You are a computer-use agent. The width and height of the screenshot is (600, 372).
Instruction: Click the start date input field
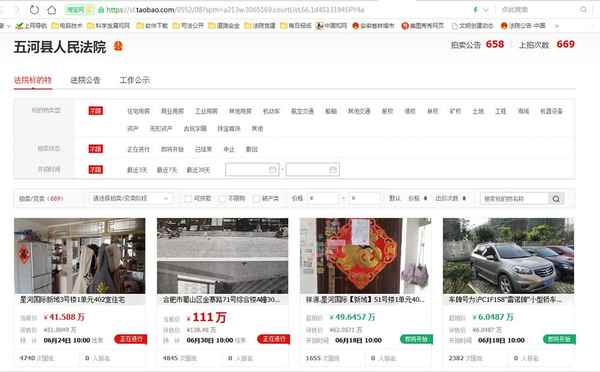point(252,170)
